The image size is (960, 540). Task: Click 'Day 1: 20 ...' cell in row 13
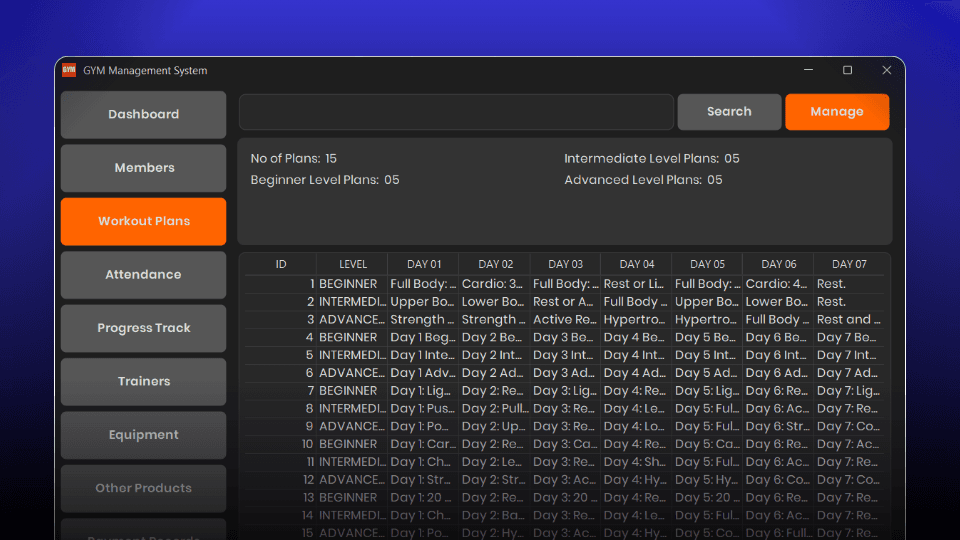pyautogui.click(x=423, y=497)
